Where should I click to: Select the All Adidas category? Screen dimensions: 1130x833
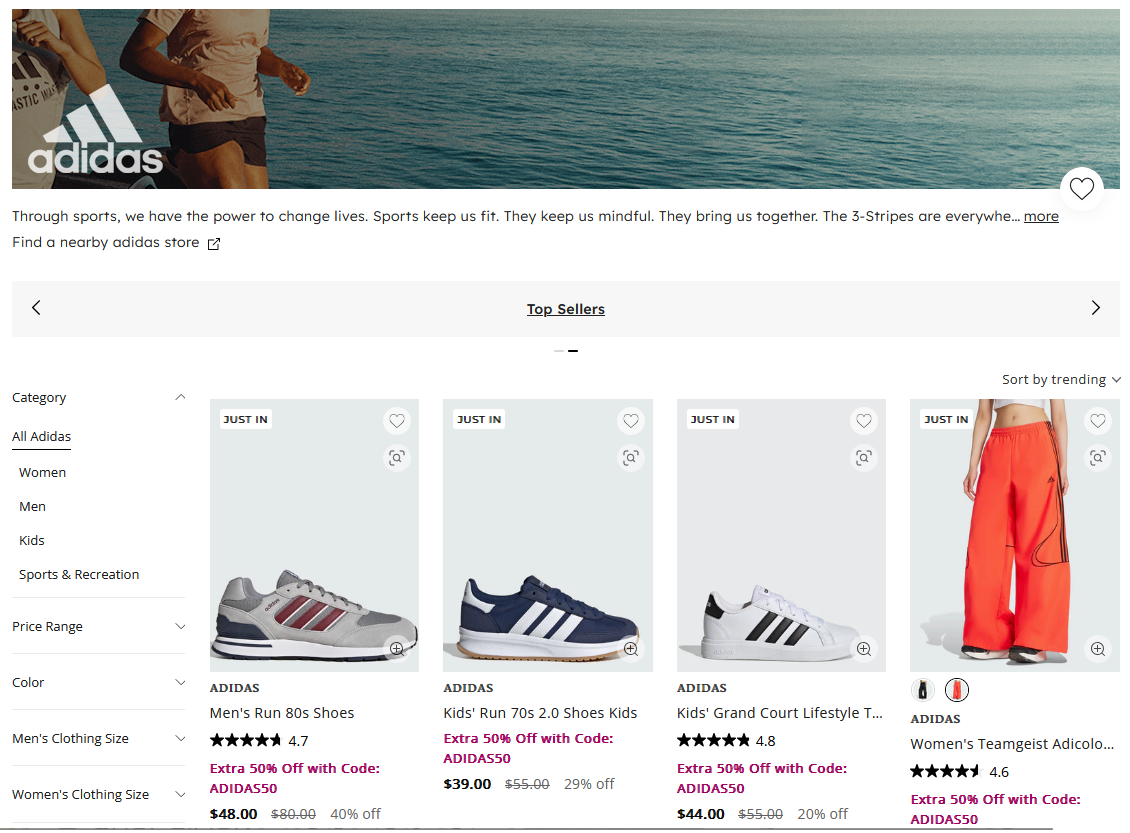[x=42, y=437]
